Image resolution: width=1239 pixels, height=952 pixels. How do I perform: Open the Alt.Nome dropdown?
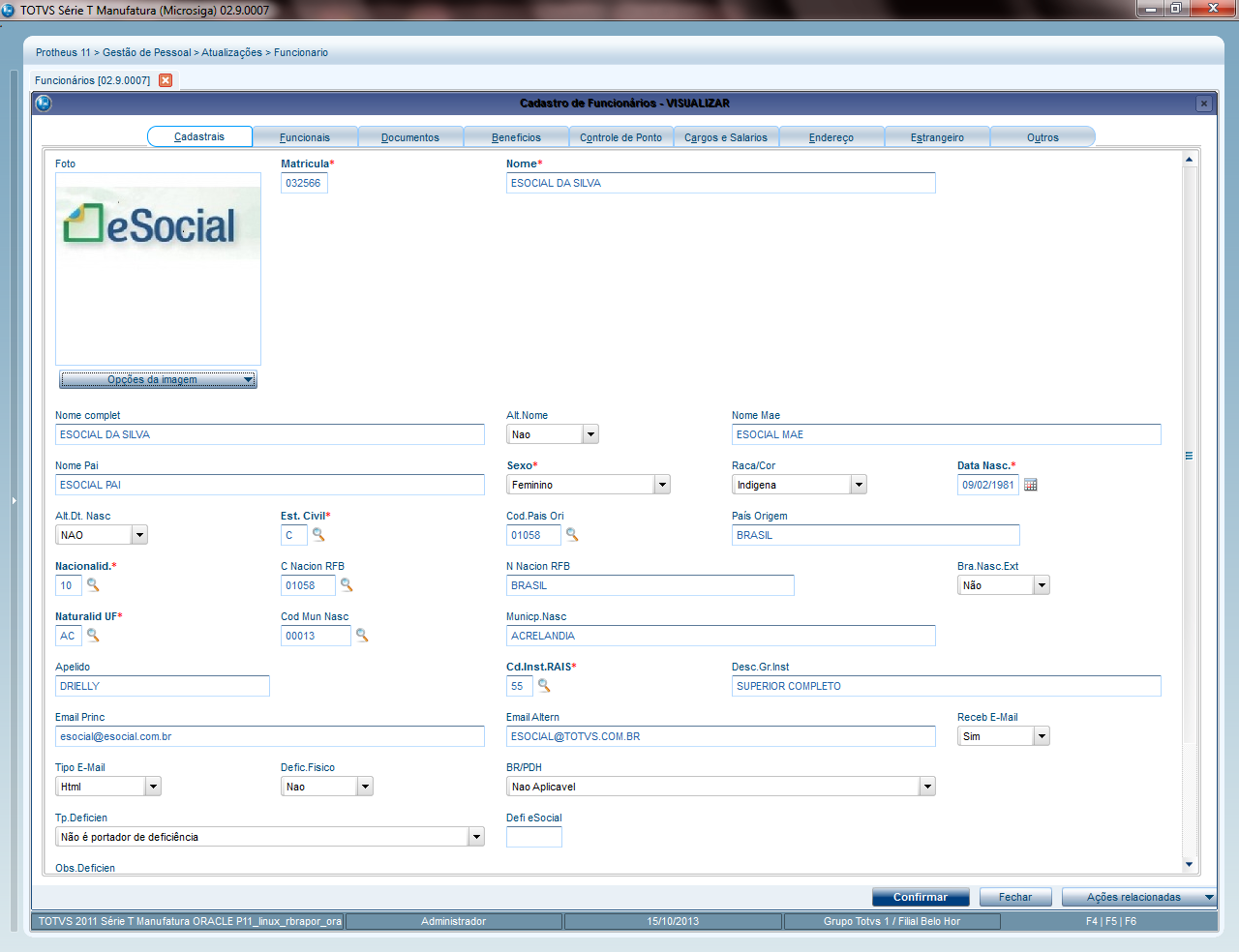coord(591,434)
